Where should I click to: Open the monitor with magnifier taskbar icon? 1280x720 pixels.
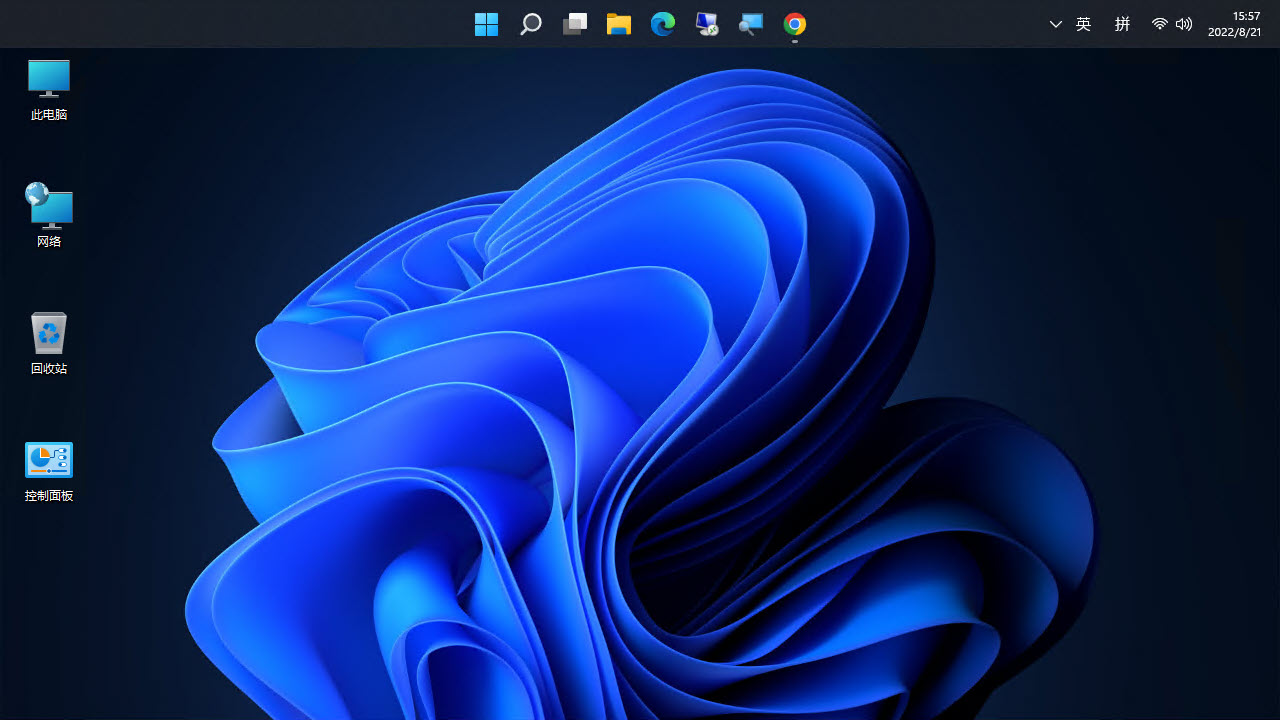point(751,24)
